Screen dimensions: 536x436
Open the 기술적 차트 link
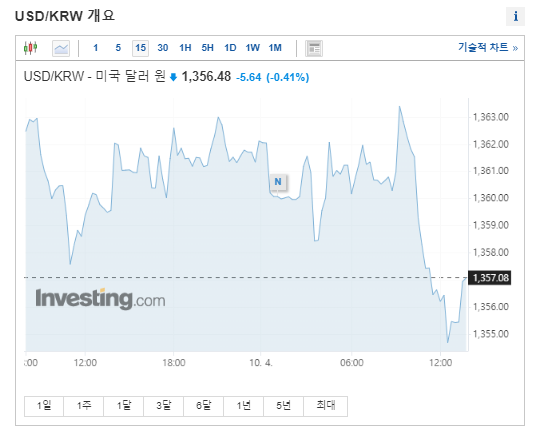coord(488,47)
